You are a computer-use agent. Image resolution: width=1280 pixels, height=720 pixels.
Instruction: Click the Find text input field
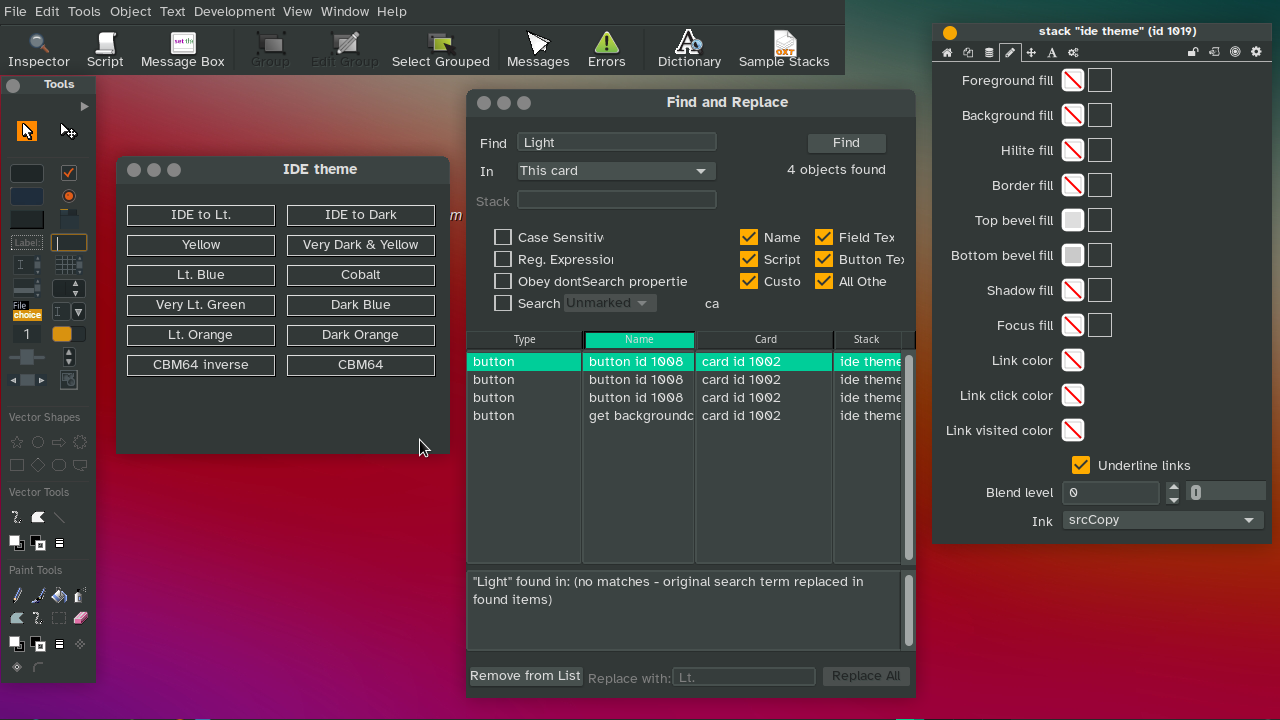(x=617, y=142)
